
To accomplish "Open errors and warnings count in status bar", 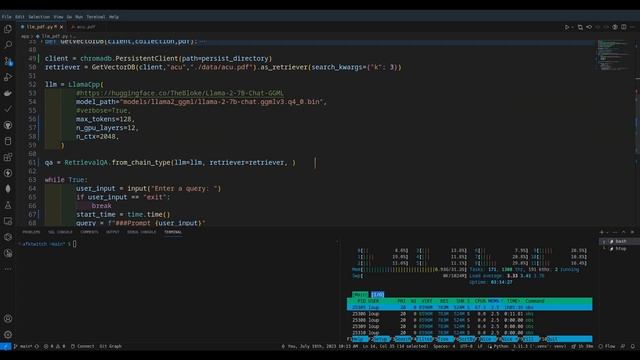I will tap(54, 346).
